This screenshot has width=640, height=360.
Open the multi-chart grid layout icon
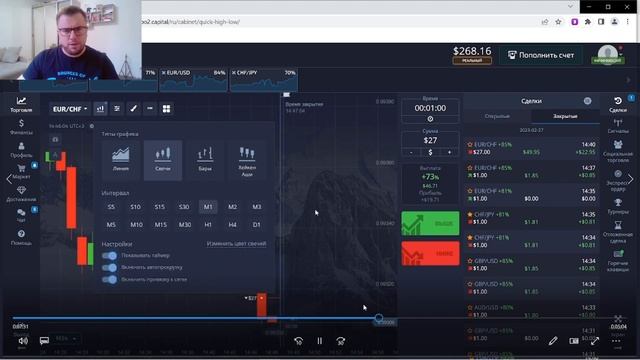click(167, 109)
